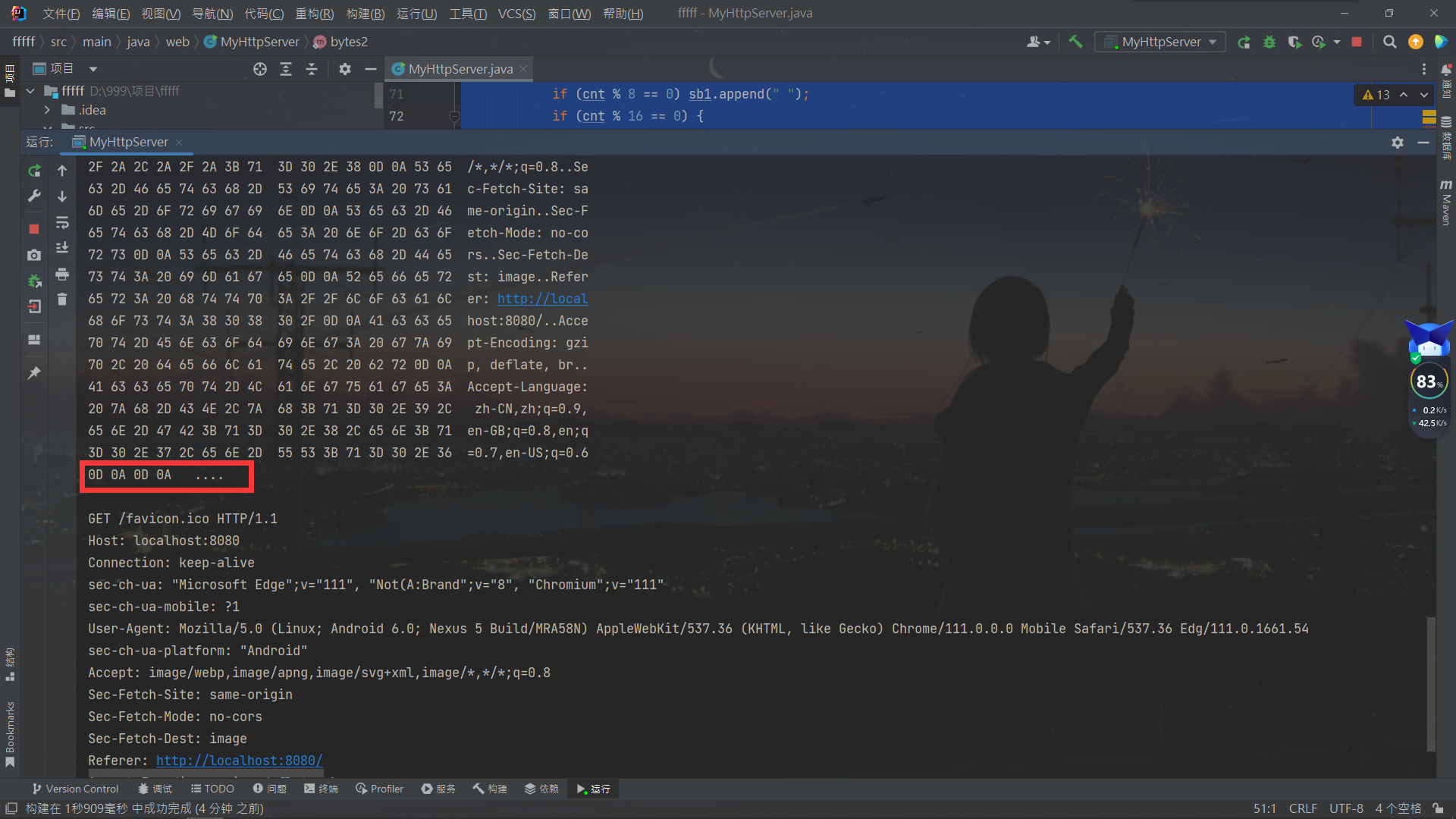Pin the run tab
This screenshot has height=819, width=1456.
click(x=34, y=373)
